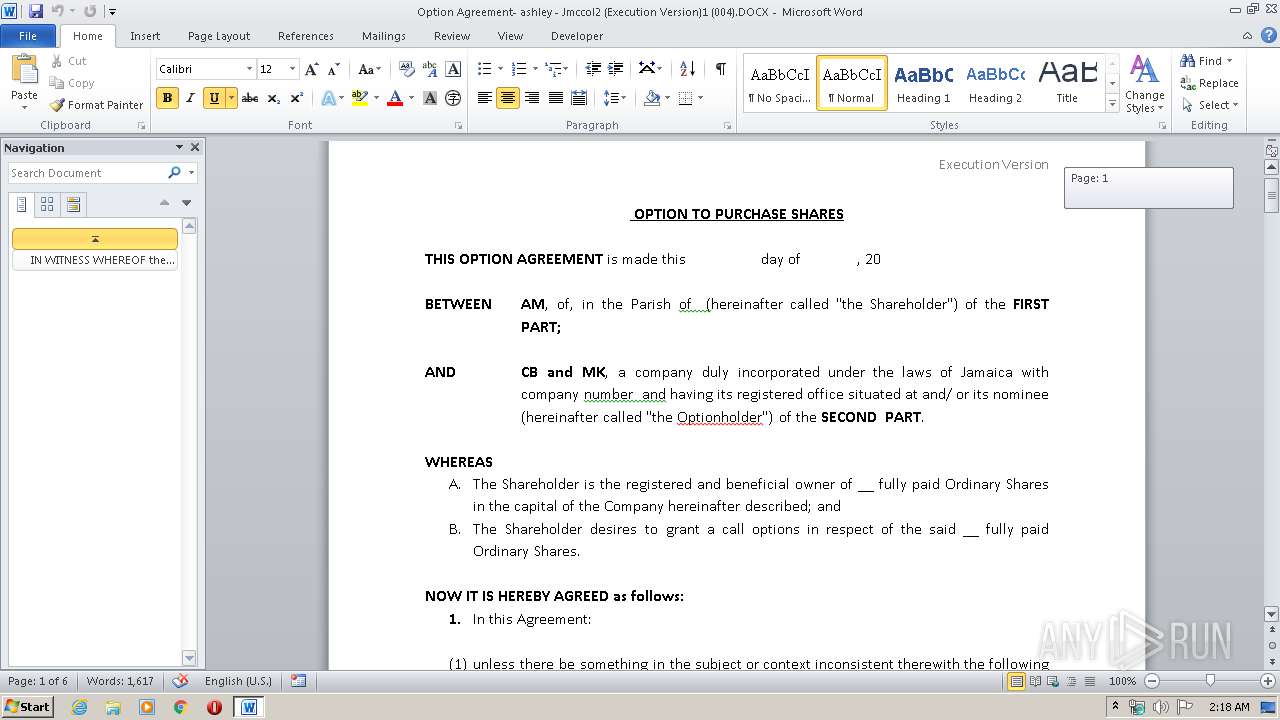Select the Justify alignment icon
This screenshot has height=720, width=1280.
pyautogui.click(x=556, y=98)
